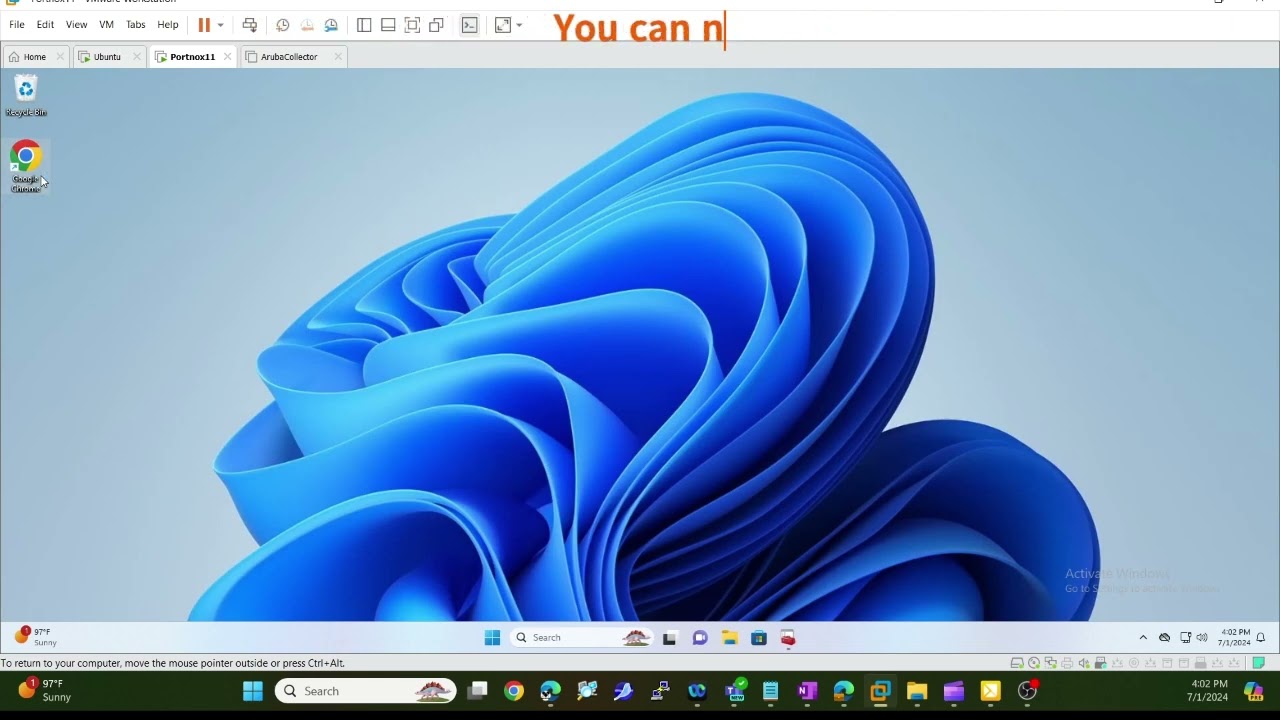Click the VMware hard disk status icon

pos(1017,663)
